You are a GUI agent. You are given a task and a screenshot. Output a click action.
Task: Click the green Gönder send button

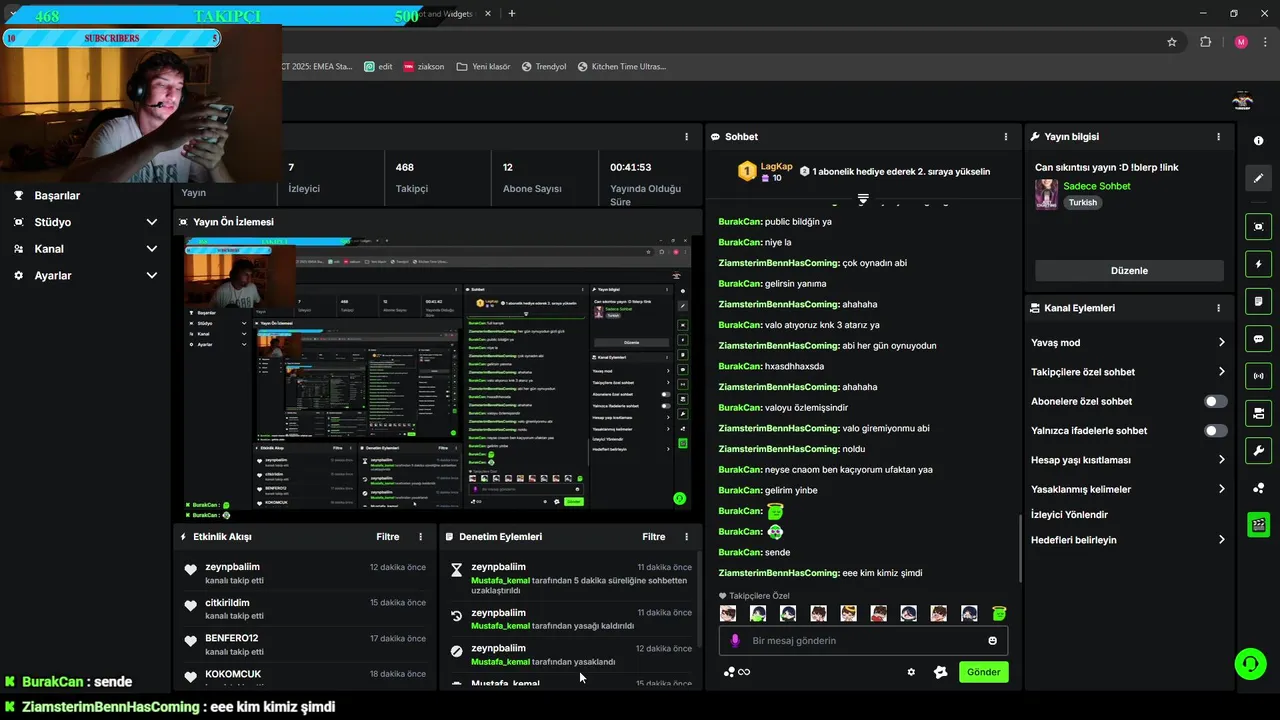click(983, 672)
